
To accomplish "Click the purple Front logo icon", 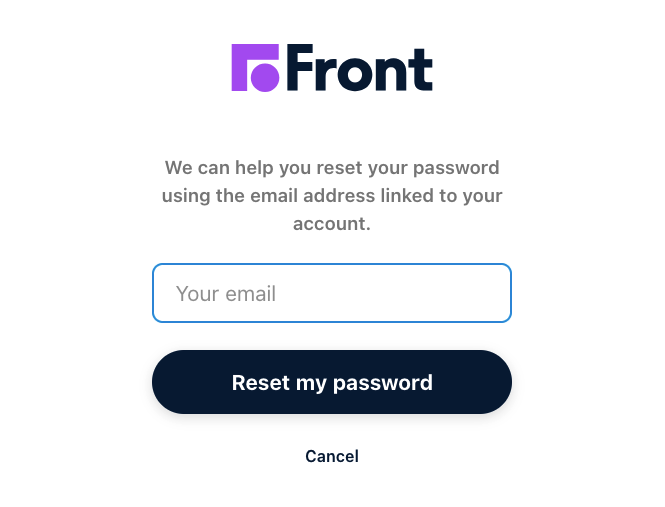I will pyautogui.click(x=256, y=68).
